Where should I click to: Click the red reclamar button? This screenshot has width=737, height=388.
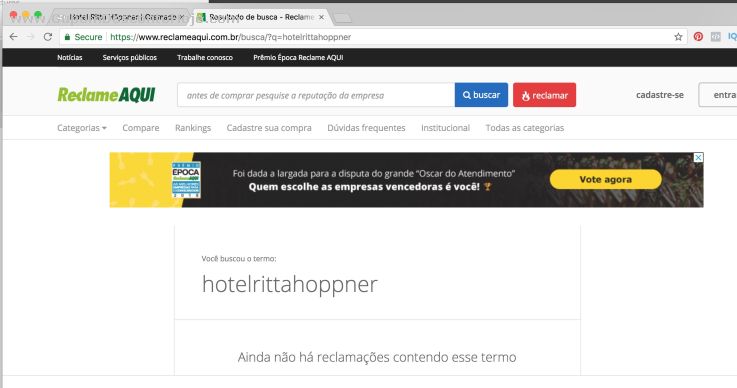point(544,95)
